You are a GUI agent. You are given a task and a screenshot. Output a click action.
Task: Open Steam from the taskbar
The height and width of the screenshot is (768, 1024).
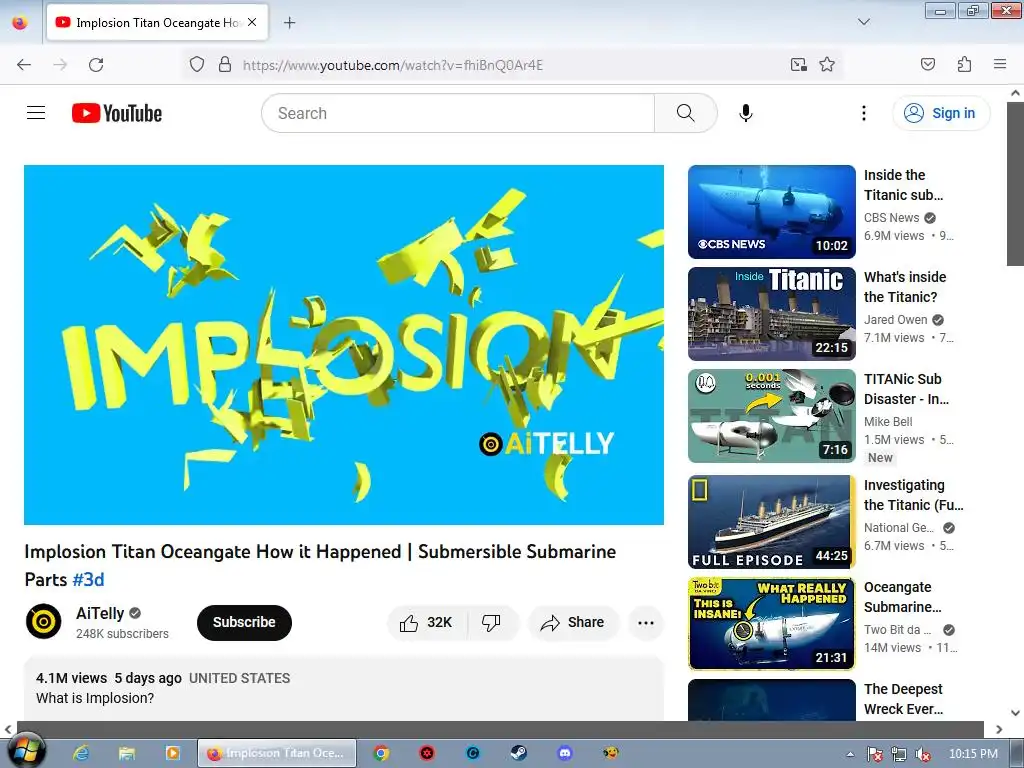tap(519, 753)
